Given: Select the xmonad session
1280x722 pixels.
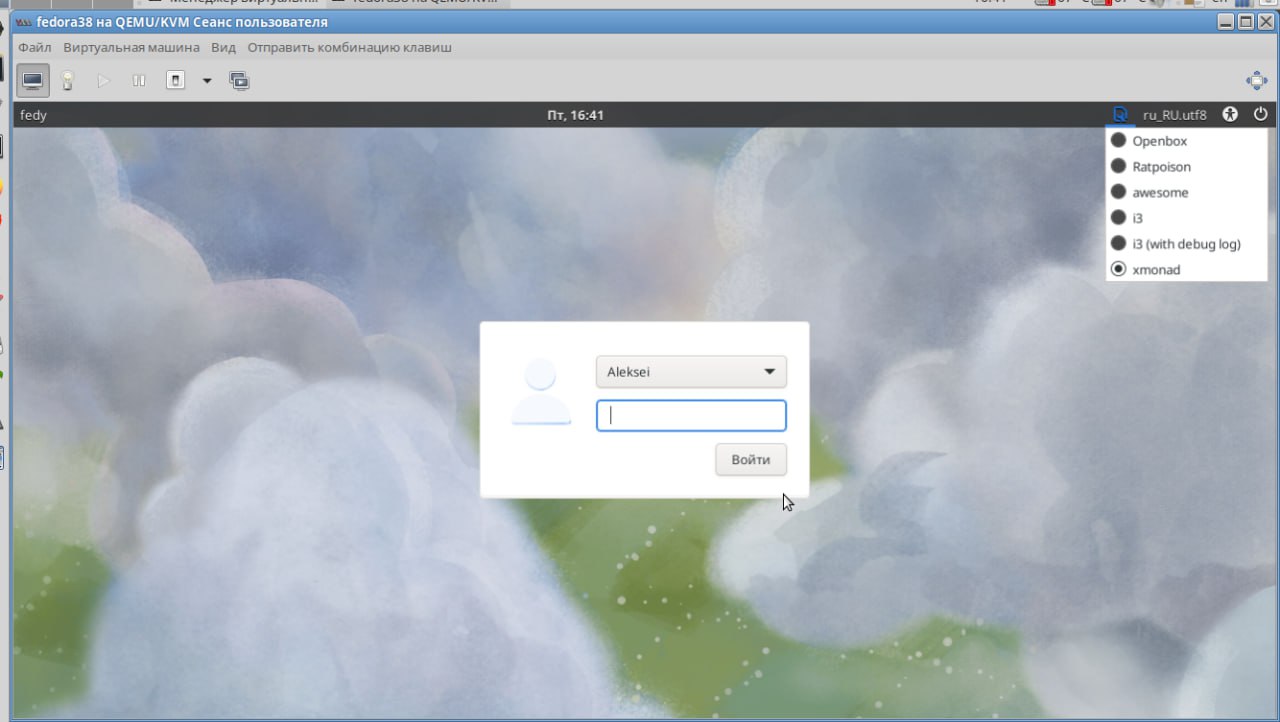Looking at the screenshot, I should pyautogui.click(x=1186, y=269).
